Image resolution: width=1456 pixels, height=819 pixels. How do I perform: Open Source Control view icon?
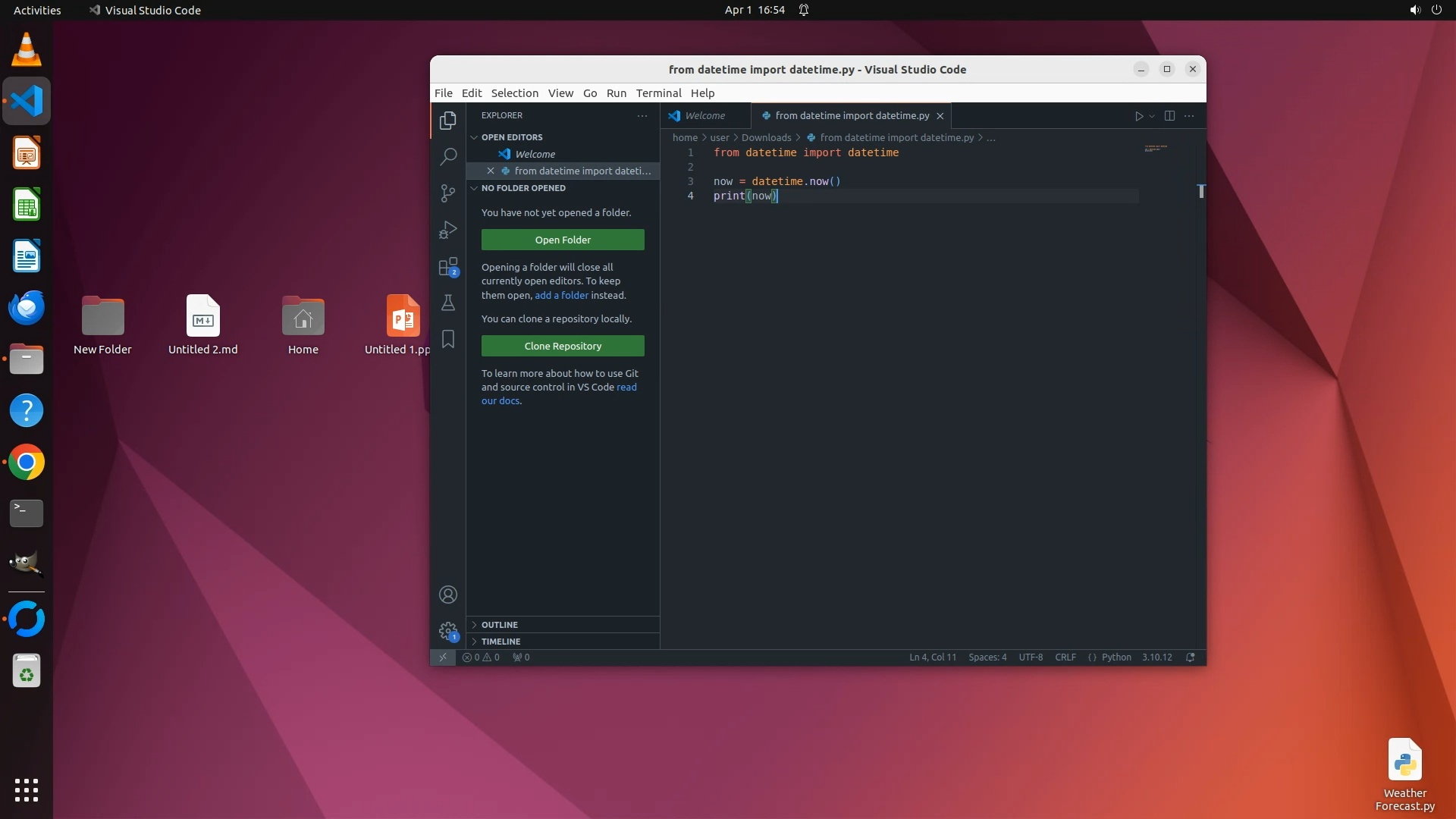click(x=448, y=193)
